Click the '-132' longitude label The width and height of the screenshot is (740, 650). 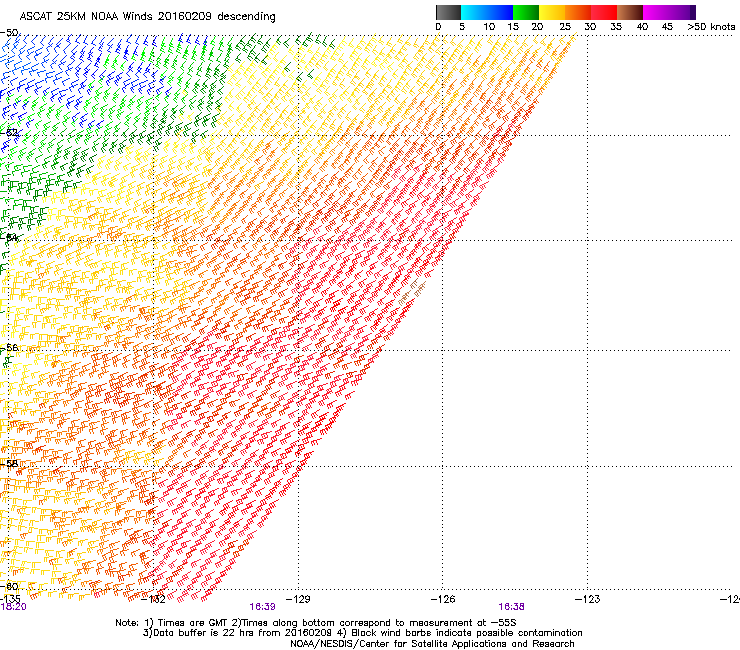tap(153, 599)
